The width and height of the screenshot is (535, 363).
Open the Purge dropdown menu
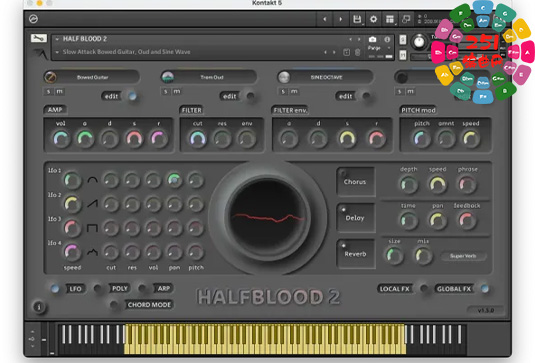[379, 48]
